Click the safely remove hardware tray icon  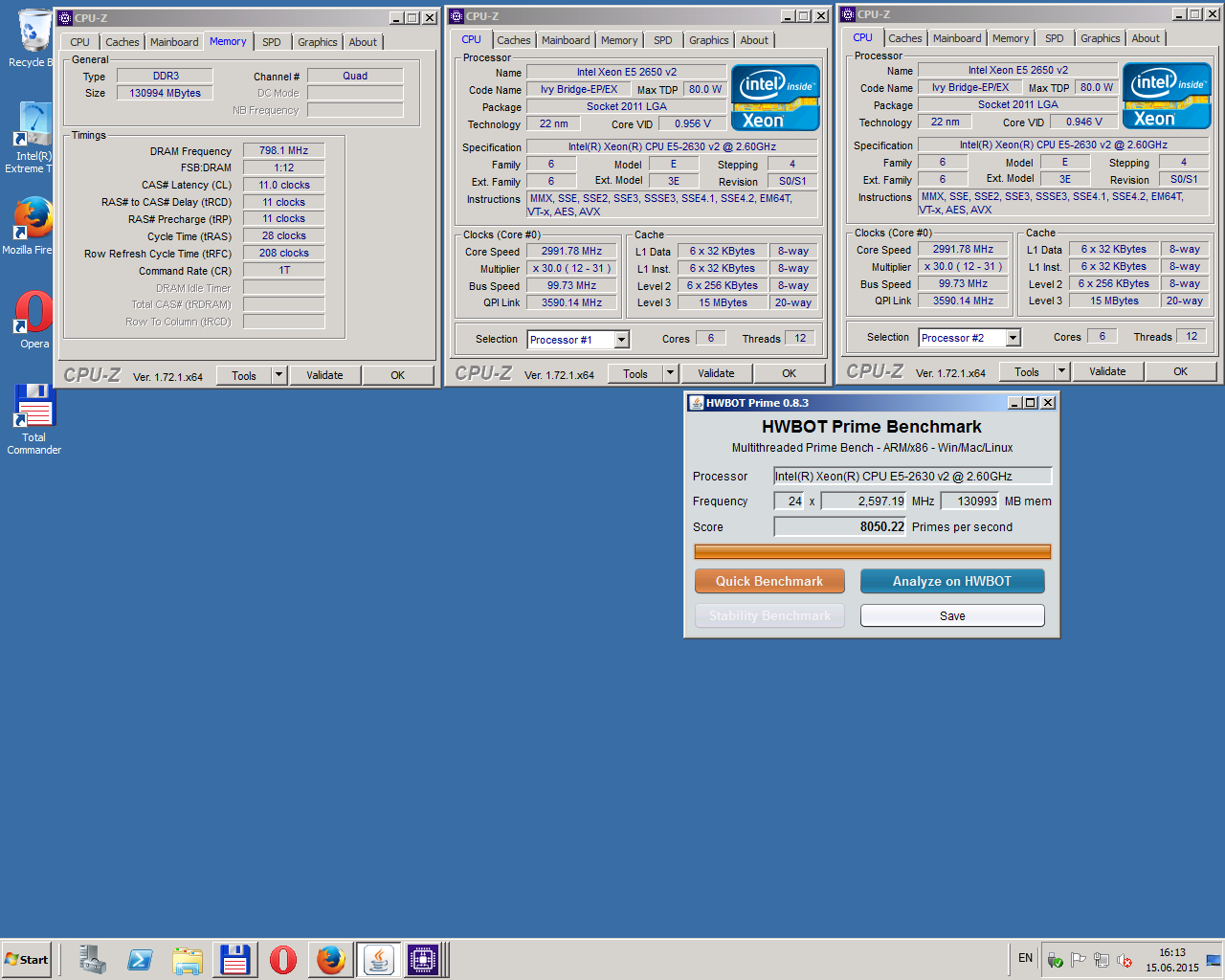1056,961
